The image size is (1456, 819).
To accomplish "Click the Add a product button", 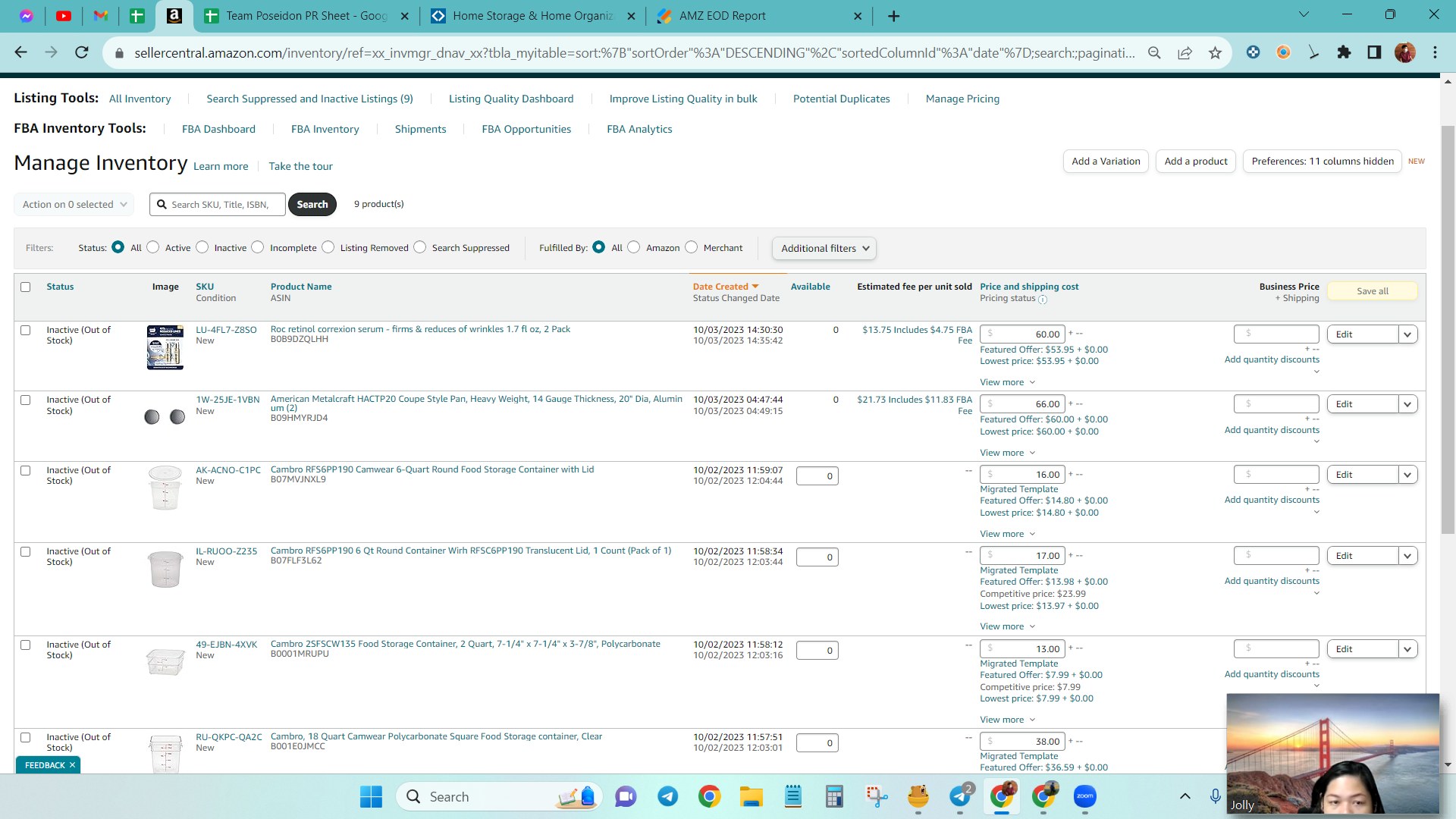I will [x=1196, y=162].
